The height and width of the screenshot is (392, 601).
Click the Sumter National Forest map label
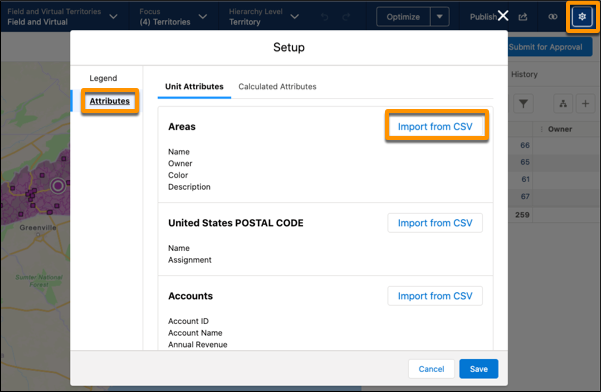coord(39,281)
